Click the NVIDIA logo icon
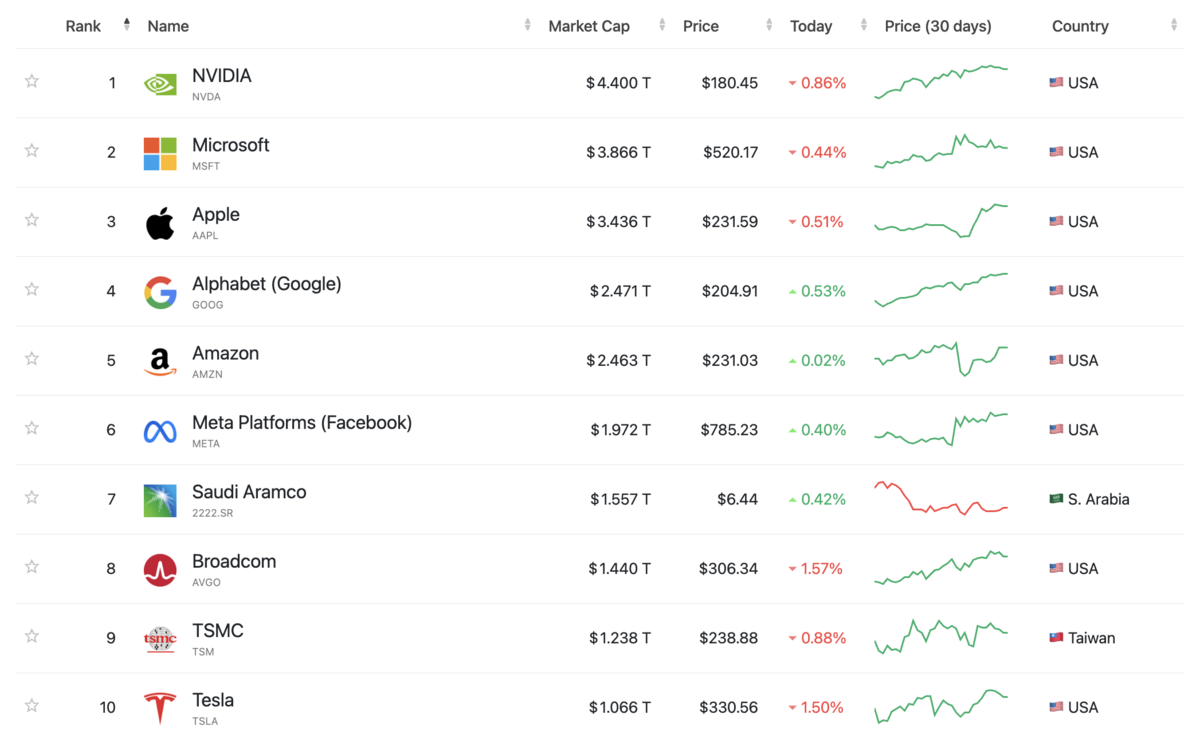 pyautogui.click(x=160, y=84)
